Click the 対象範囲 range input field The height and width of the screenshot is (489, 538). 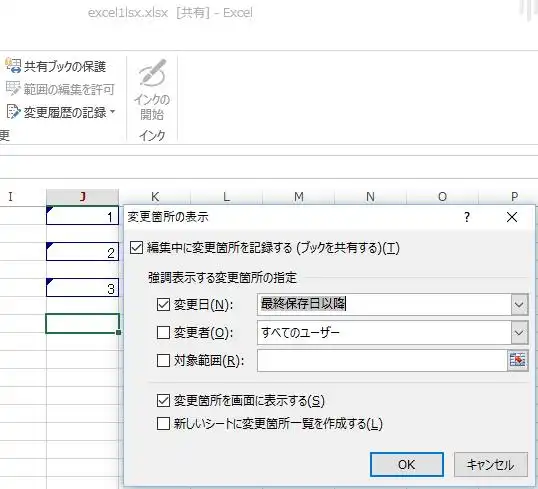(x=382, y=361)
